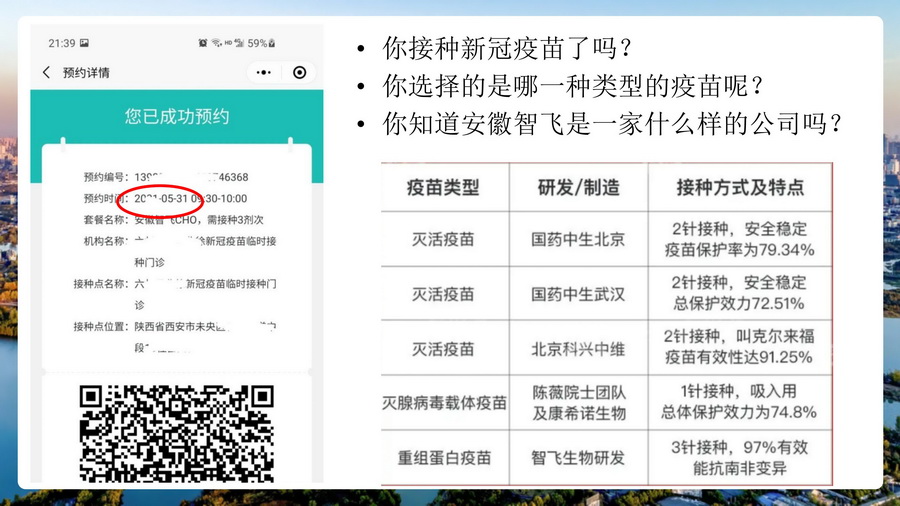Image resolution: width=900 pixels, height=506 pixels.
Task: Click the 21:39 clock text
Action: click(x=62, y=43)
